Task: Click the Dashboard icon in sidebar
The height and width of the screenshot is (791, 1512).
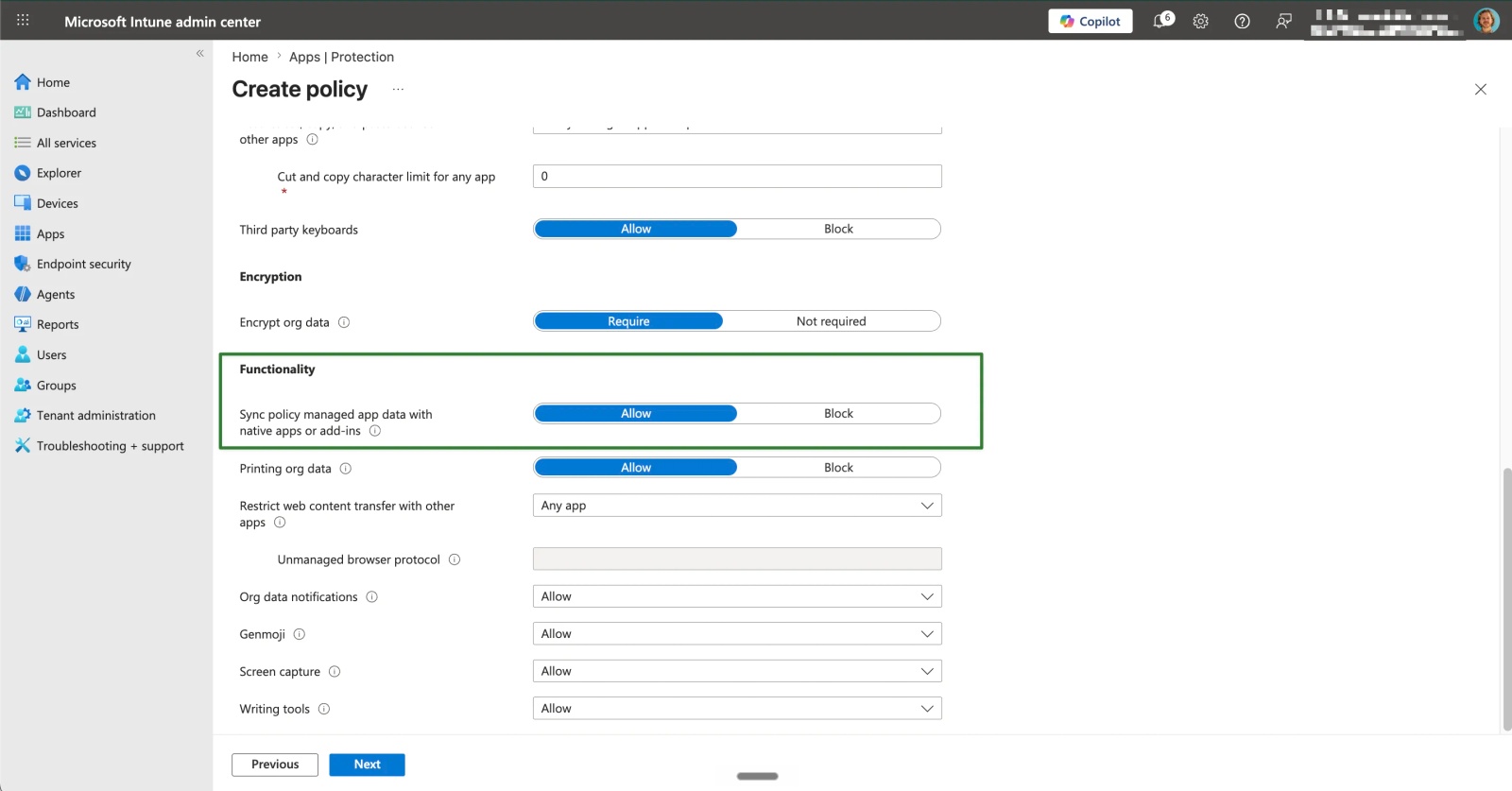Action: tap(23, 112)
